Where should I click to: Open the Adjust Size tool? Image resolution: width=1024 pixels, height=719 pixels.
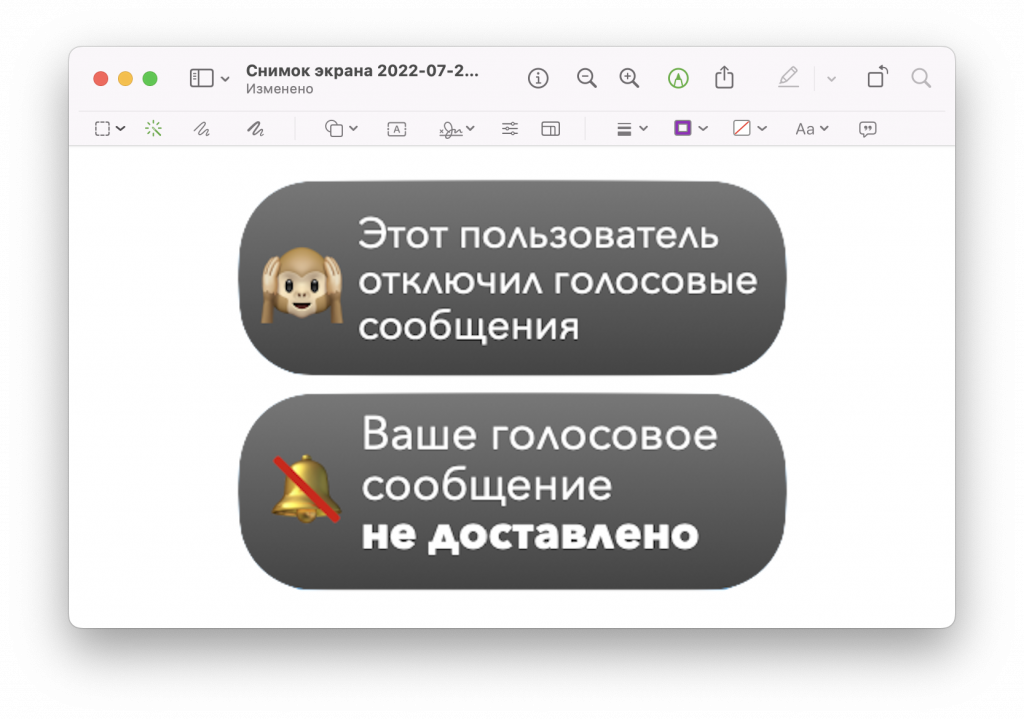pos(551,129)
